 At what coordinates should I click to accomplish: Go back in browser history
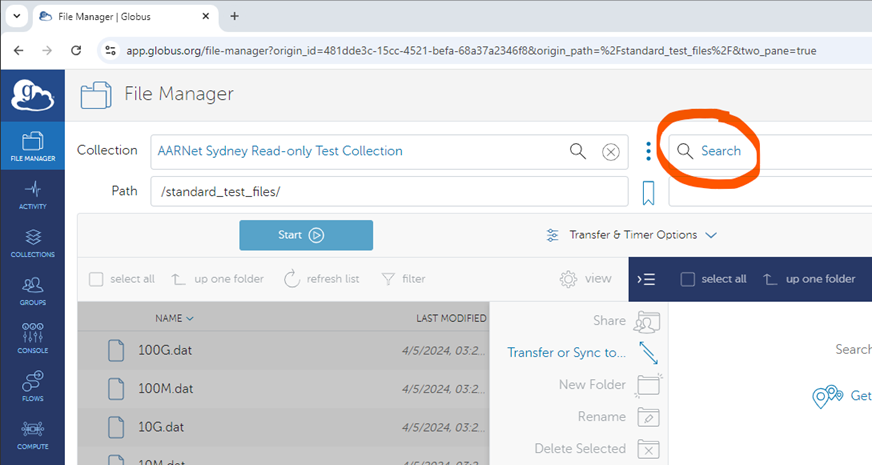pyautogui.click(x=18, y=51)
